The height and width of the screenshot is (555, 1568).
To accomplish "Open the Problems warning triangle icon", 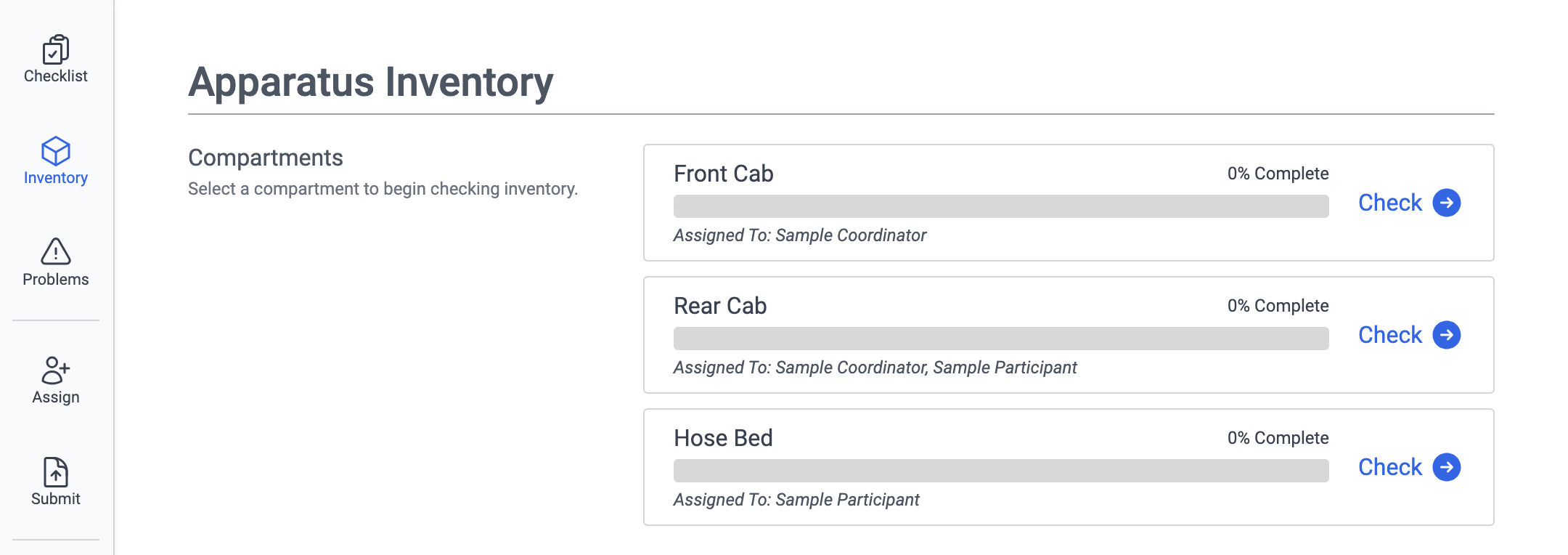I will tap(56, 251).
